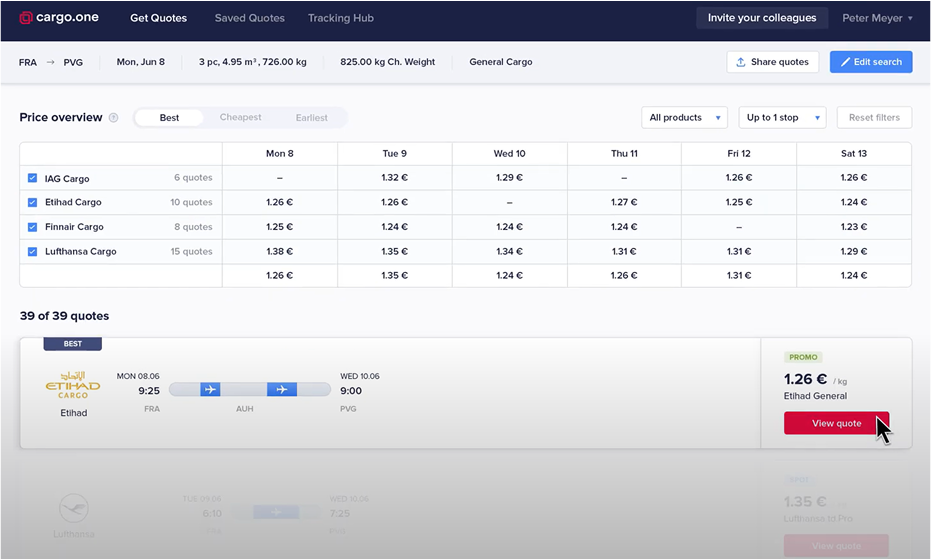
Task: Click the Etihad Cargo airline logo
Action: click(73, 386)
